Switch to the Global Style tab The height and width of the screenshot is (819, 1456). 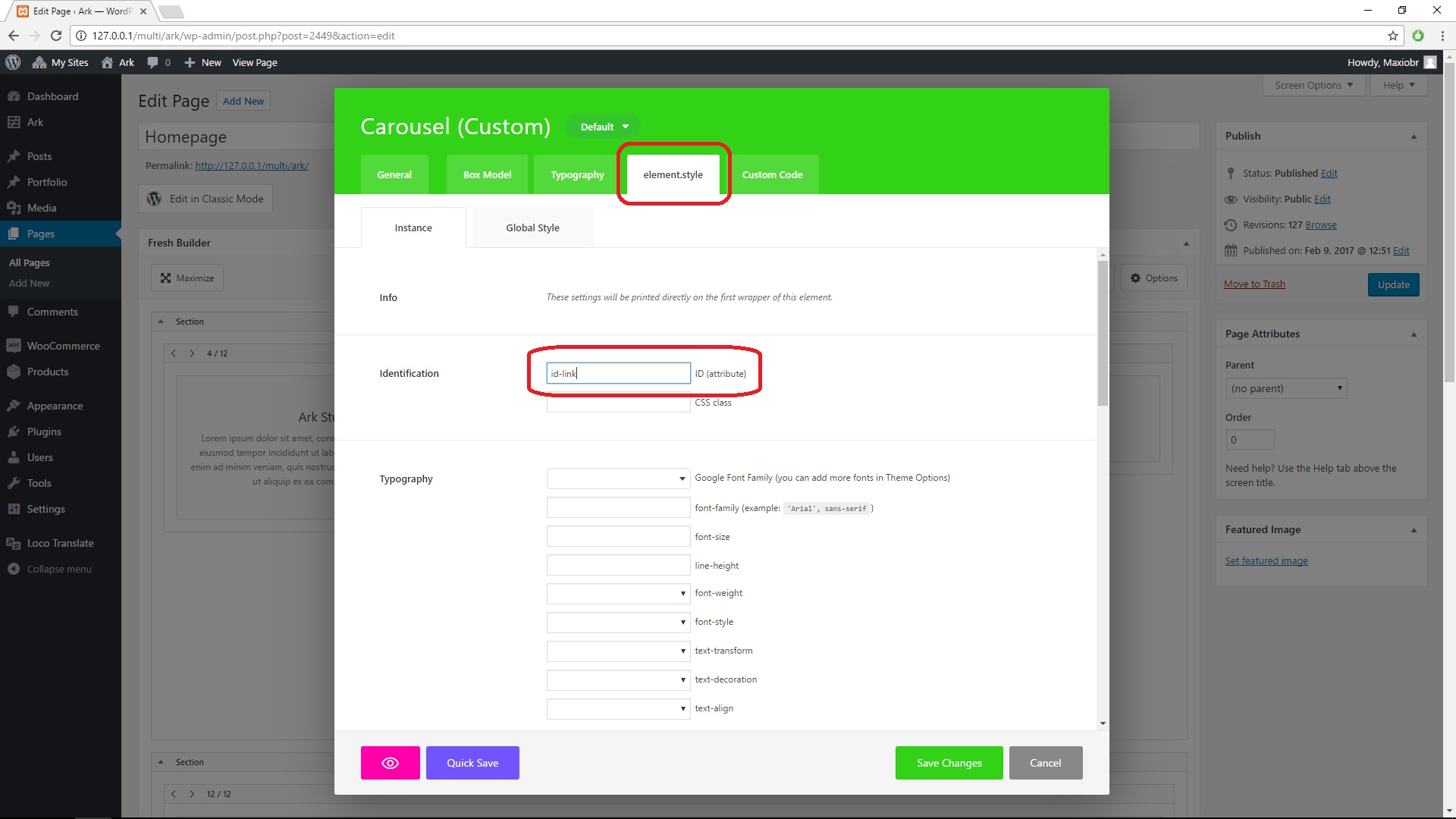tap(532, 227)
